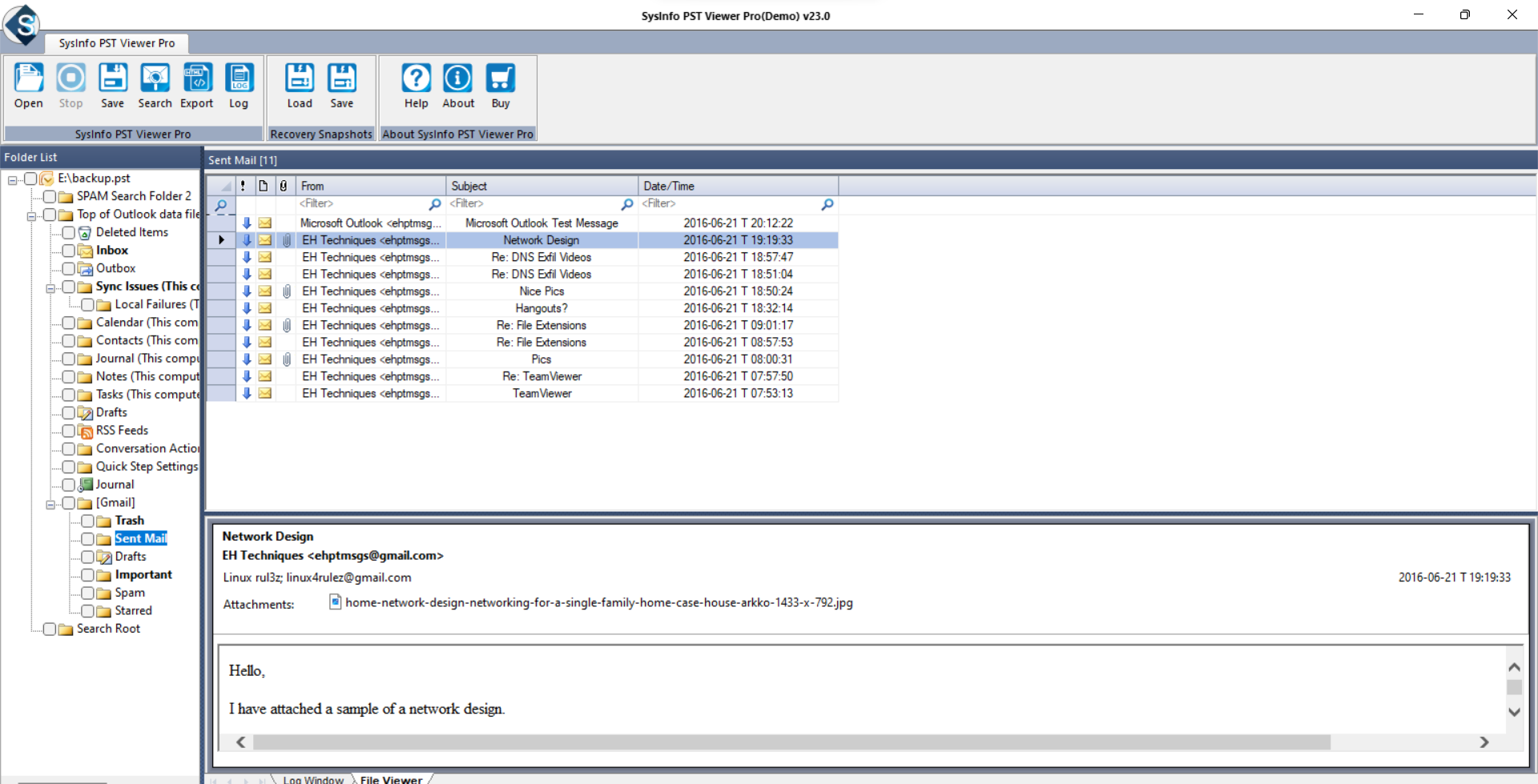Open the Microsoft Outlook Test Message email
1538x784 pixels.
522,223
